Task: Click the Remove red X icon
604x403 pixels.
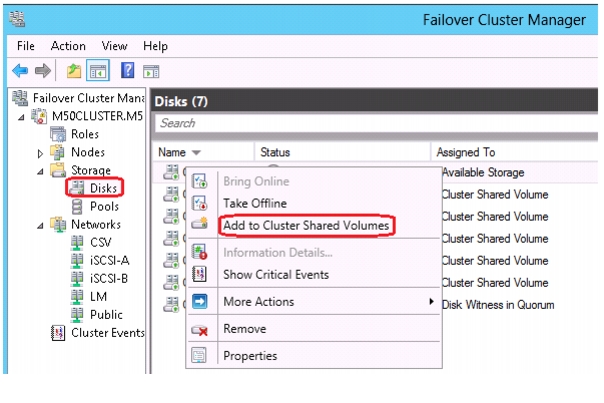Action: click(x=200, y=330)
